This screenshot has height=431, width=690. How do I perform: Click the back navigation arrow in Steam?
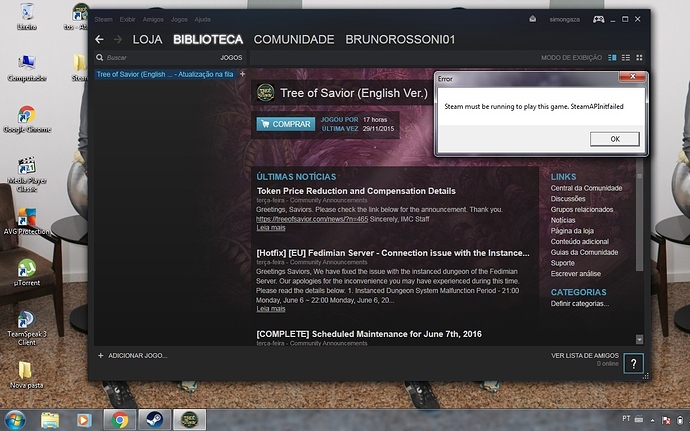[x=99, y=39]
